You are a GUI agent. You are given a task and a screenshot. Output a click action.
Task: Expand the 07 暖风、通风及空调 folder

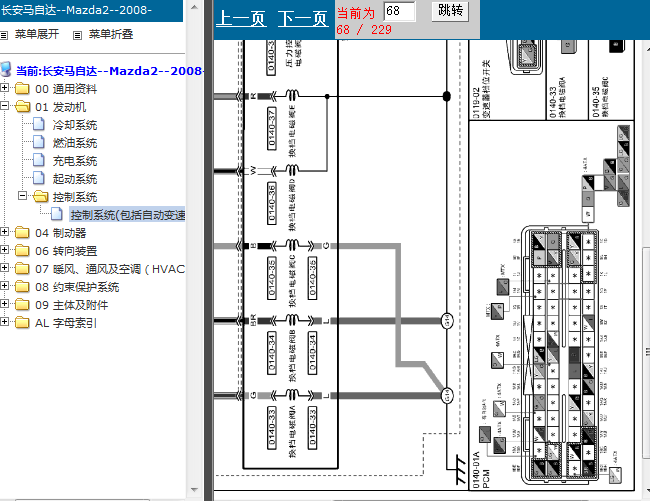click(5, 268)
